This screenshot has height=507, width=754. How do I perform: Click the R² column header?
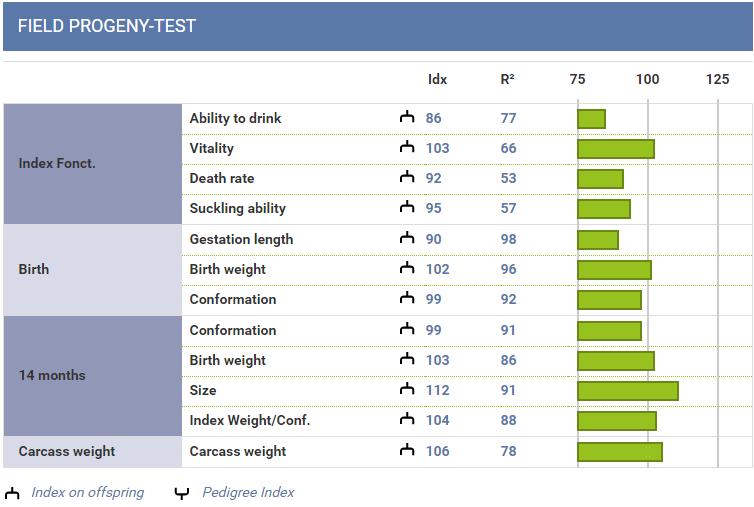tap(507, 79)
